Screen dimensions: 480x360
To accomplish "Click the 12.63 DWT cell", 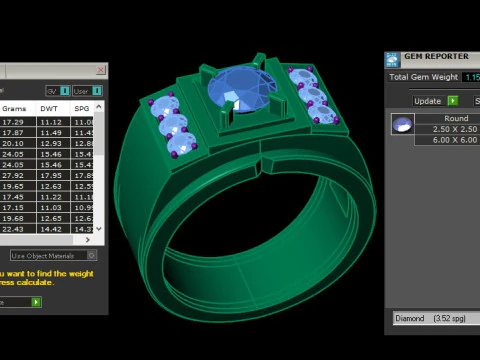I will [53, 186].
